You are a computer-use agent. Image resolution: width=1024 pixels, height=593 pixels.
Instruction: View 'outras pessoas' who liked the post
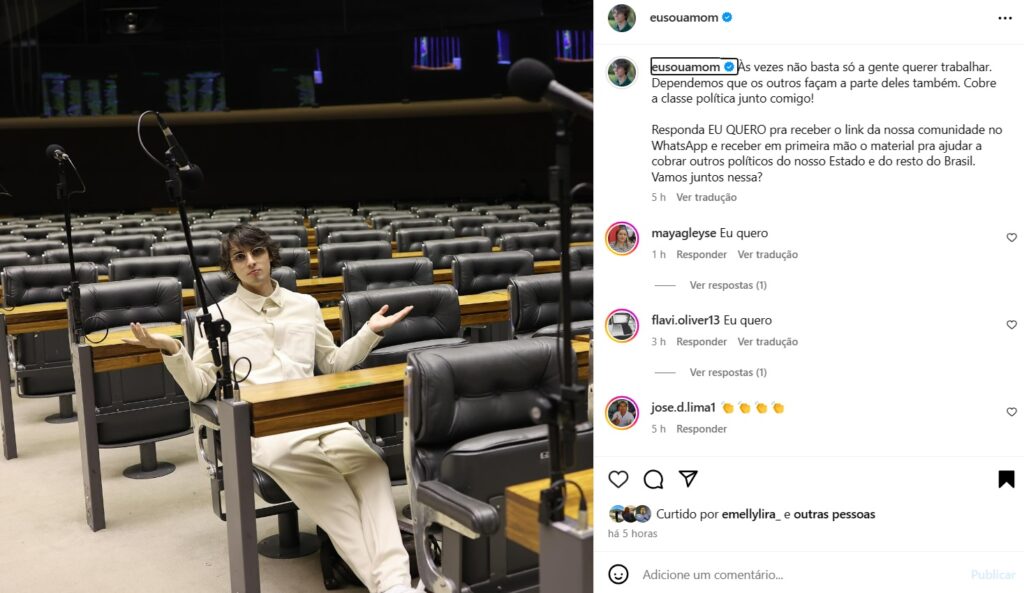(x=834, y=514)
